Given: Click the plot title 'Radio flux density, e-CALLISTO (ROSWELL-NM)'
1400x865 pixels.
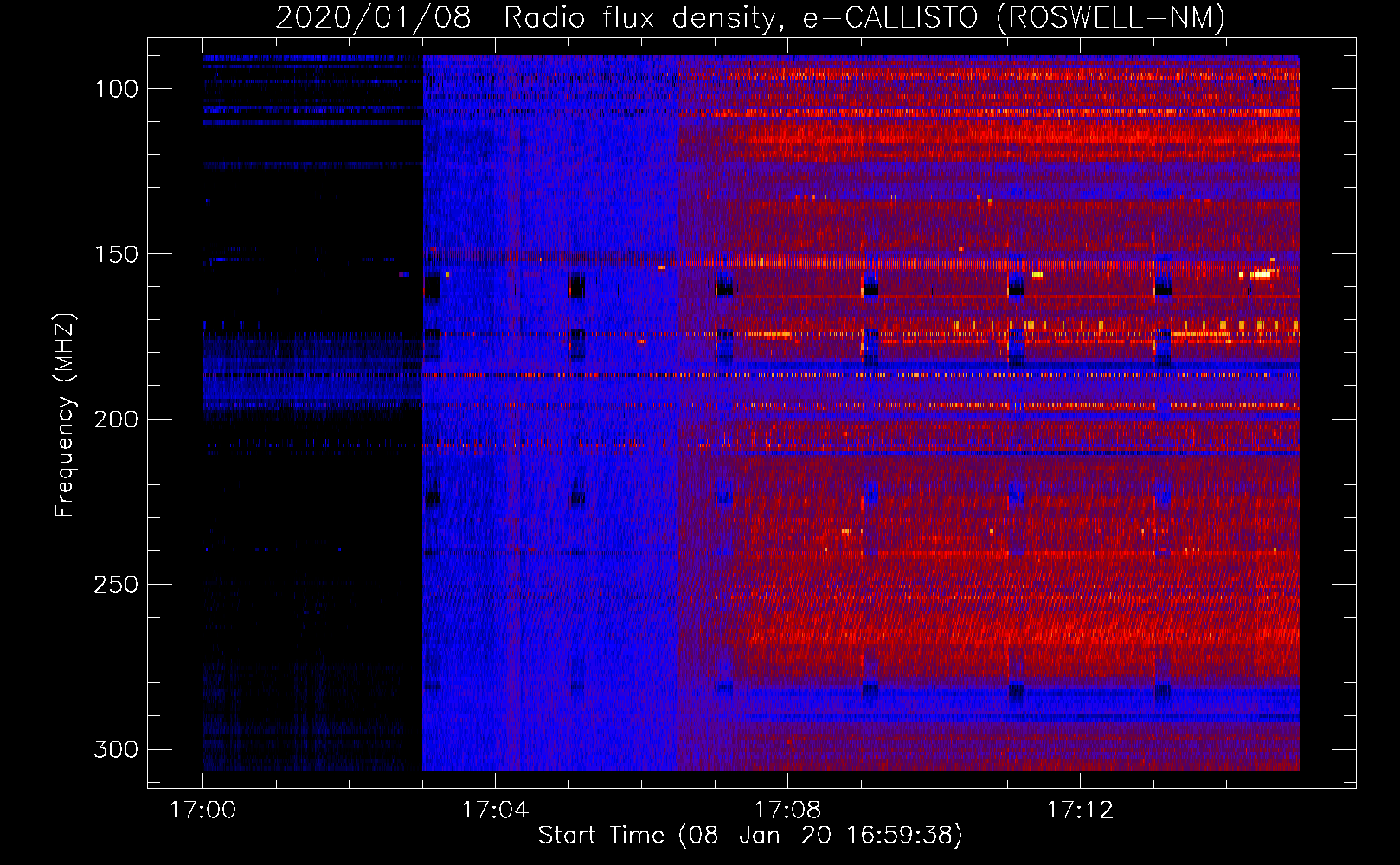Looking at the screenshot, I should click(x=864, y=17).
